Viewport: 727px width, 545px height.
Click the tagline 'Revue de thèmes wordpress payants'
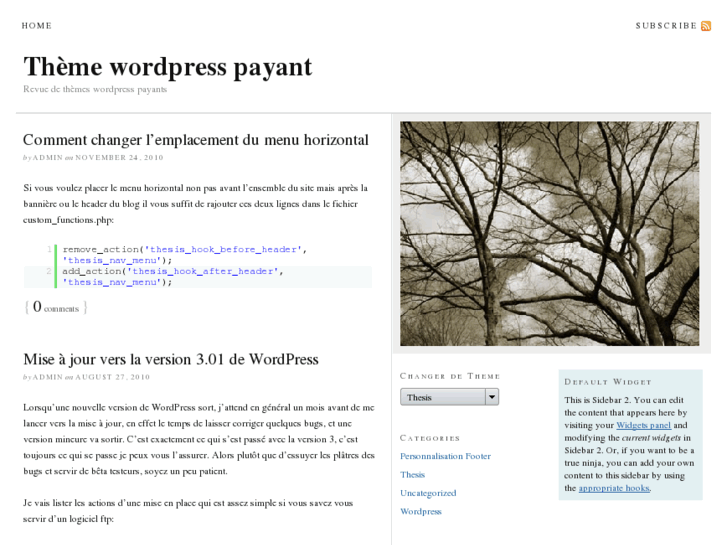[x=95, y=89]
